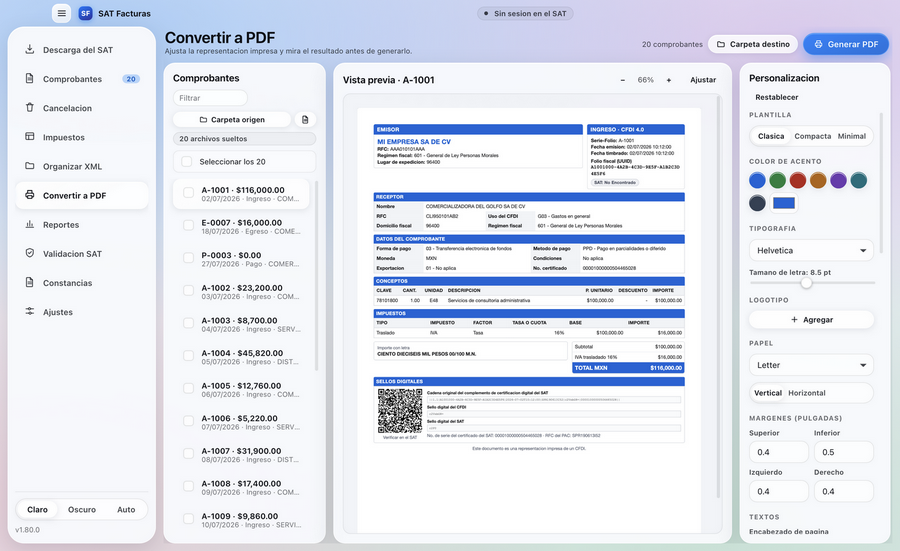Click the plus icon in Agregar logotipo
The height and width of the screenshot is (551, 900).
(x=794, y=320)
